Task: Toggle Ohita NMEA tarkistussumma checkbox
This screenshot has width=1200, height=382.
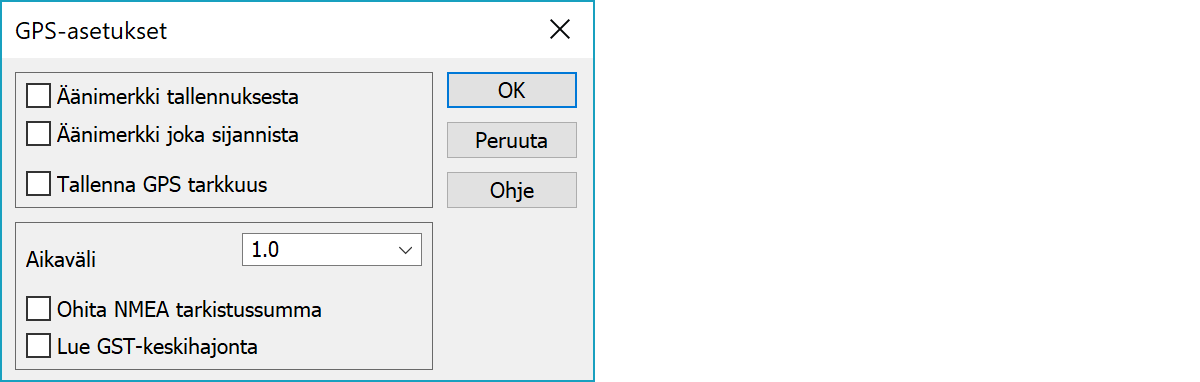Action: pyautogui.click(x=38, y=309)
